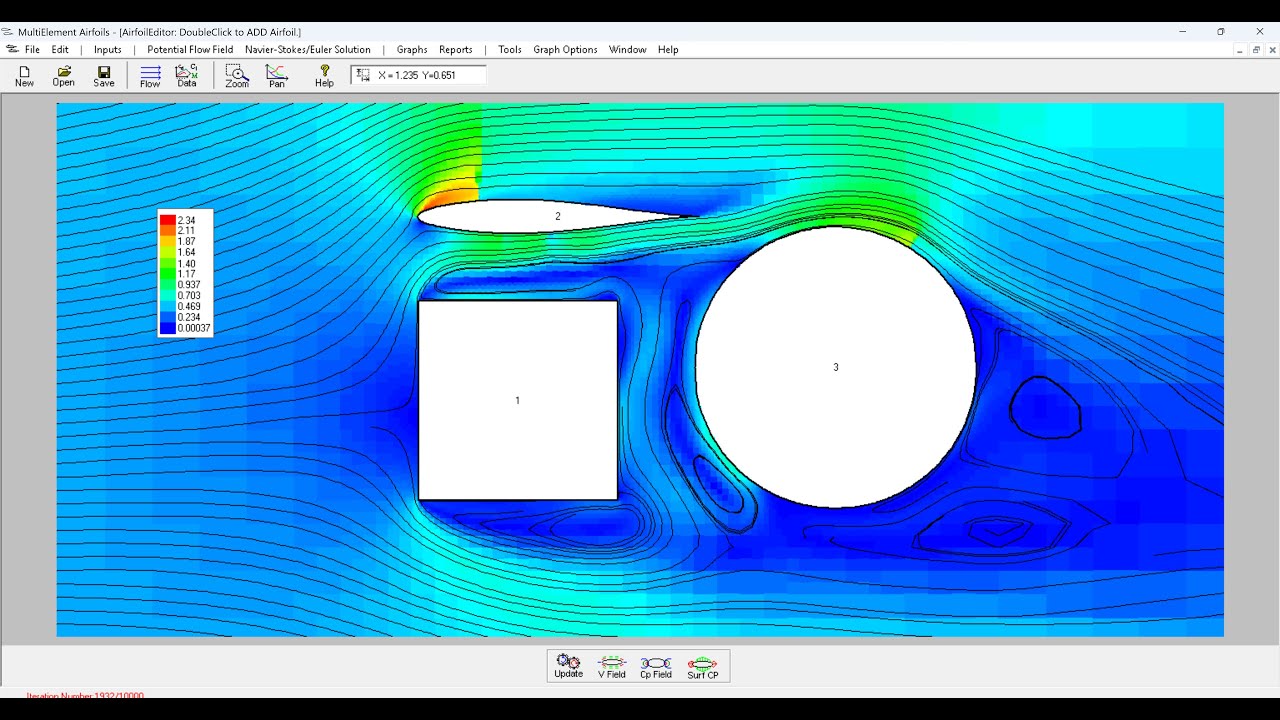Viewport: 1280px width, 720px height.
Task: Open the Navier-Stokes/Euler Solution menu
Action: pyautogui.click(x=308, y=49)
